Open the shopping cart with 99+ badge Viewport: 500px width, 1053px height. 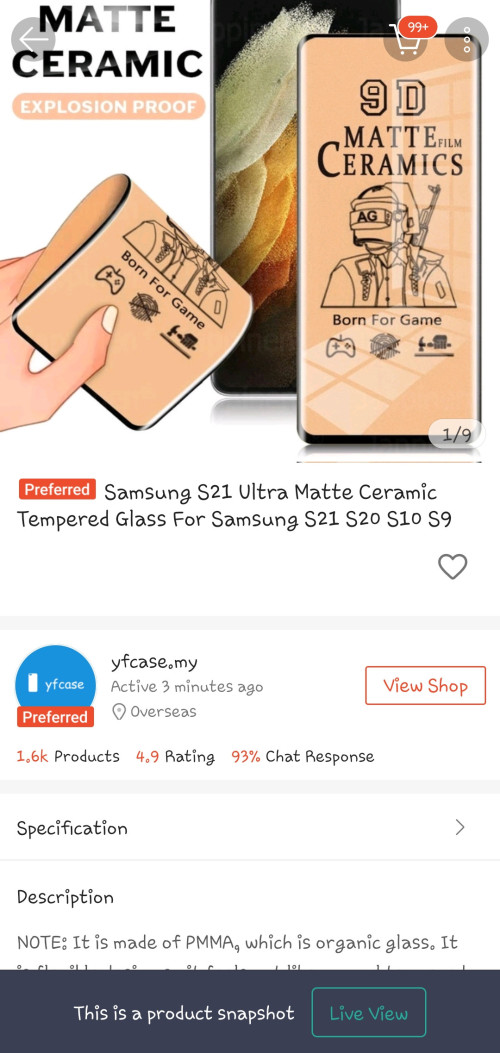click(x=407, y=39)
